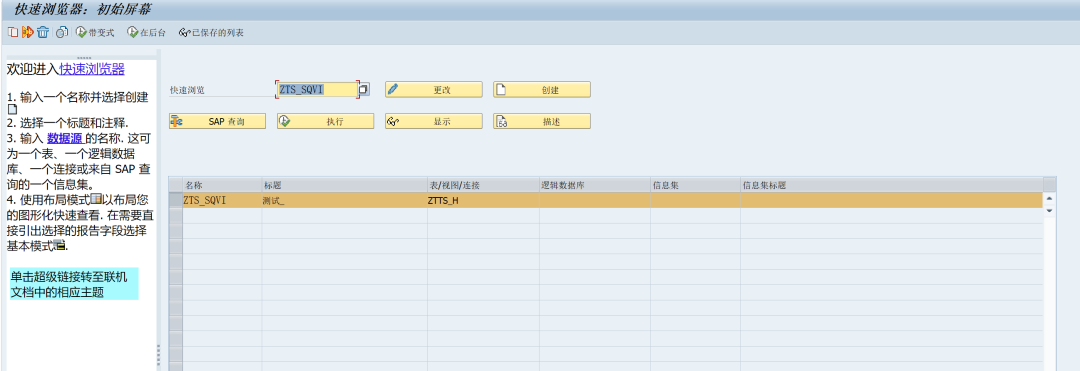Viewport: 1080px width, 371px height.
Task: Select the 信息集标题 column header
Action: pyautogui.click(x=891, y=185)
